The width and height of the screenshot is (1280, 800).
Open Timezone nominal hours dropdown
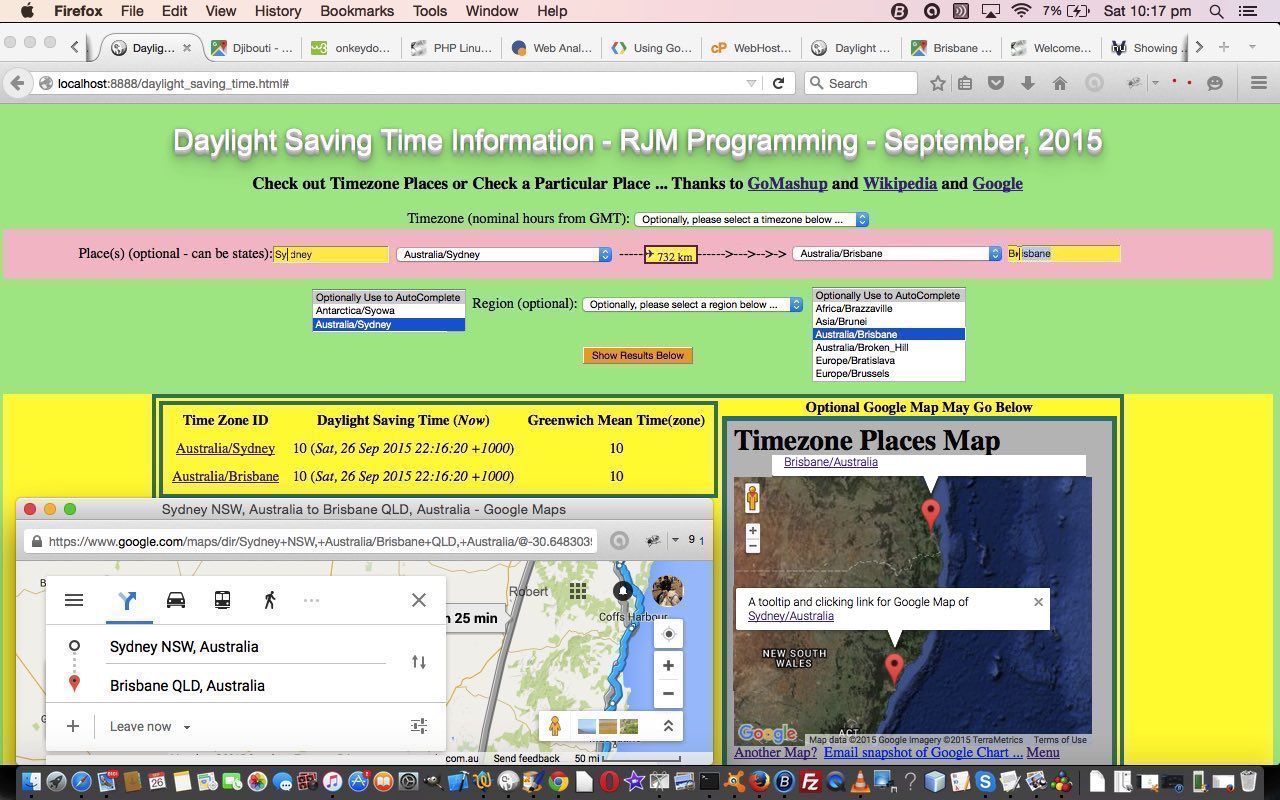pyautogui.click(x=751, y=219)
